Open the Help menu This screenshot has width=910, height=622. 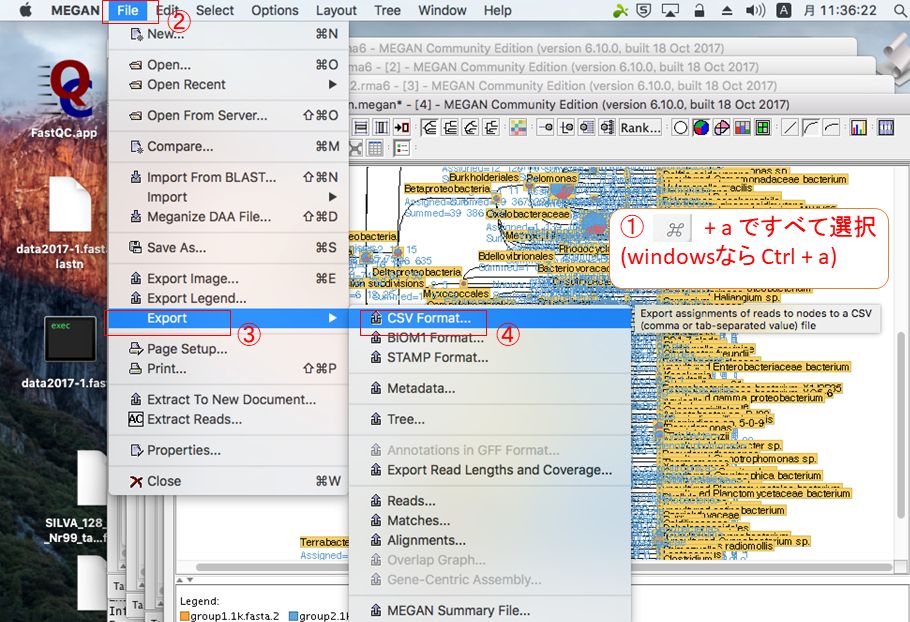click(x=498, y=10)
